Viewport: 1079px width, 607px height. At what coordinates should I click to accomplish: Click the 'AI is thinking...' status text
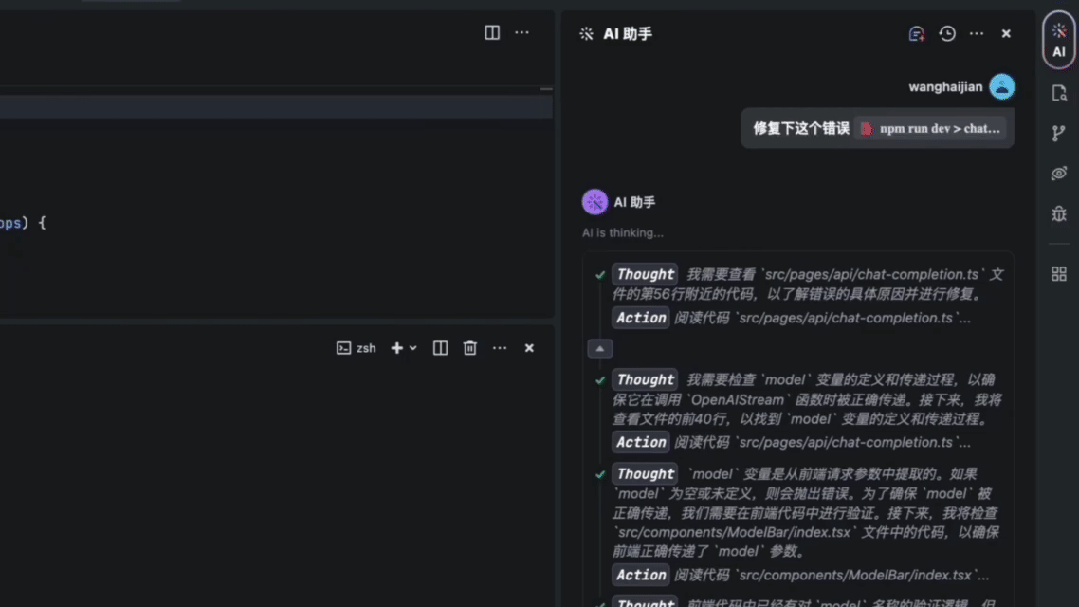click(x=623, y=233)
